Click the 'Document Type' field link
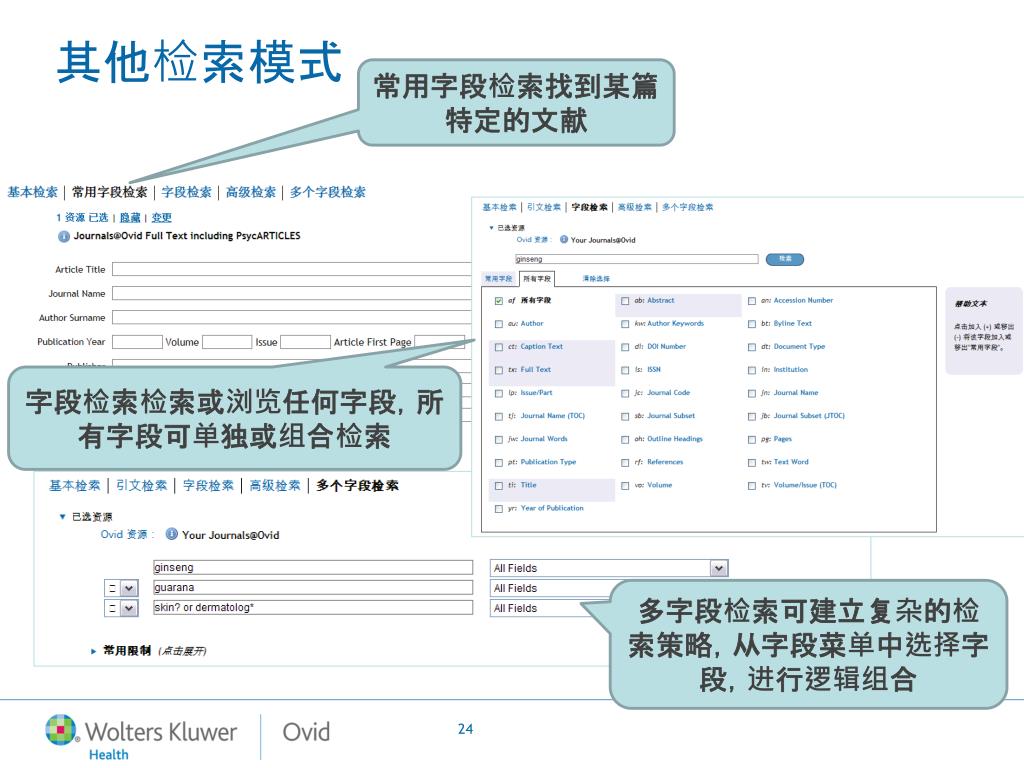Image resolution: width=1024 pixels, height=768 pixels. point(799,347)
